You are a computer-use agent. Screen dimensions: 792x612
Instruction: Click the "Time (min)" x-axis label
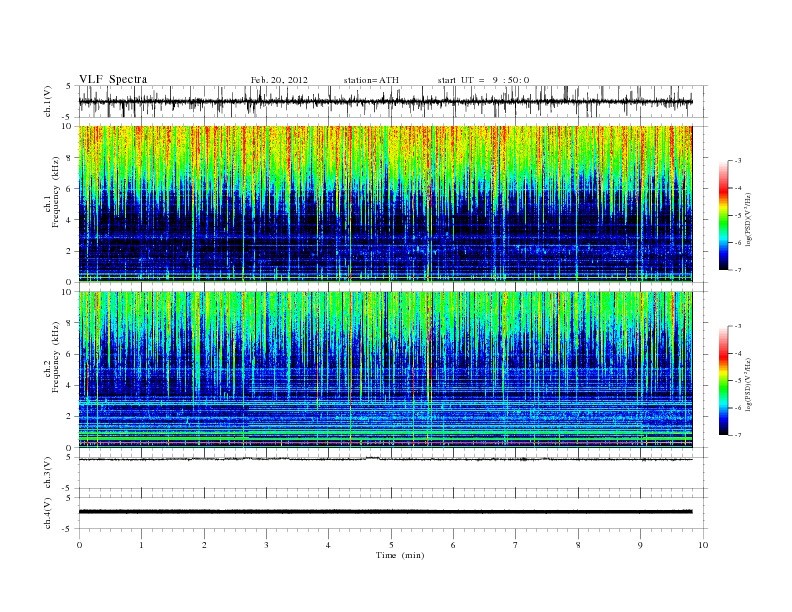click(x=400, y=555)
